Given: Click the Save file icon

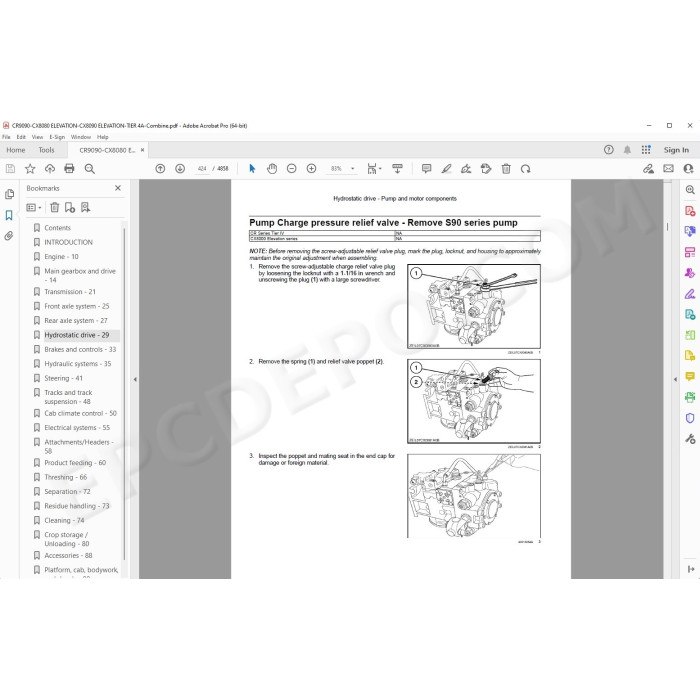Looking at the screenshot, I should coord(10,169).
